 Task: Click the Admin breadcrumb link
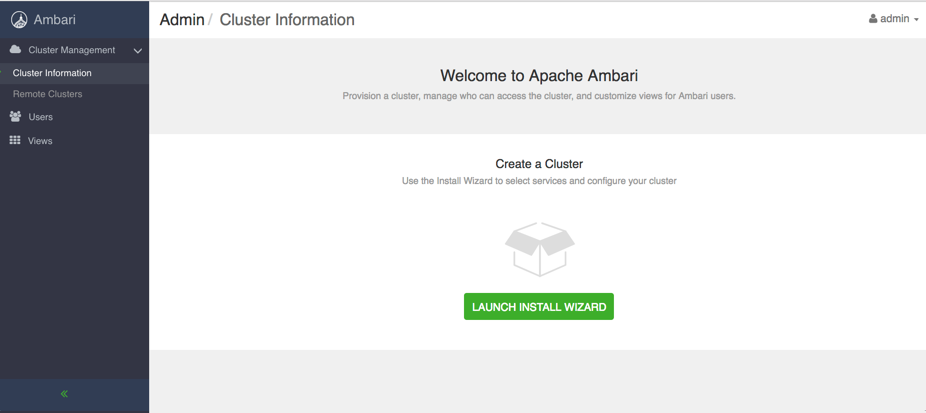coord(182,19)
